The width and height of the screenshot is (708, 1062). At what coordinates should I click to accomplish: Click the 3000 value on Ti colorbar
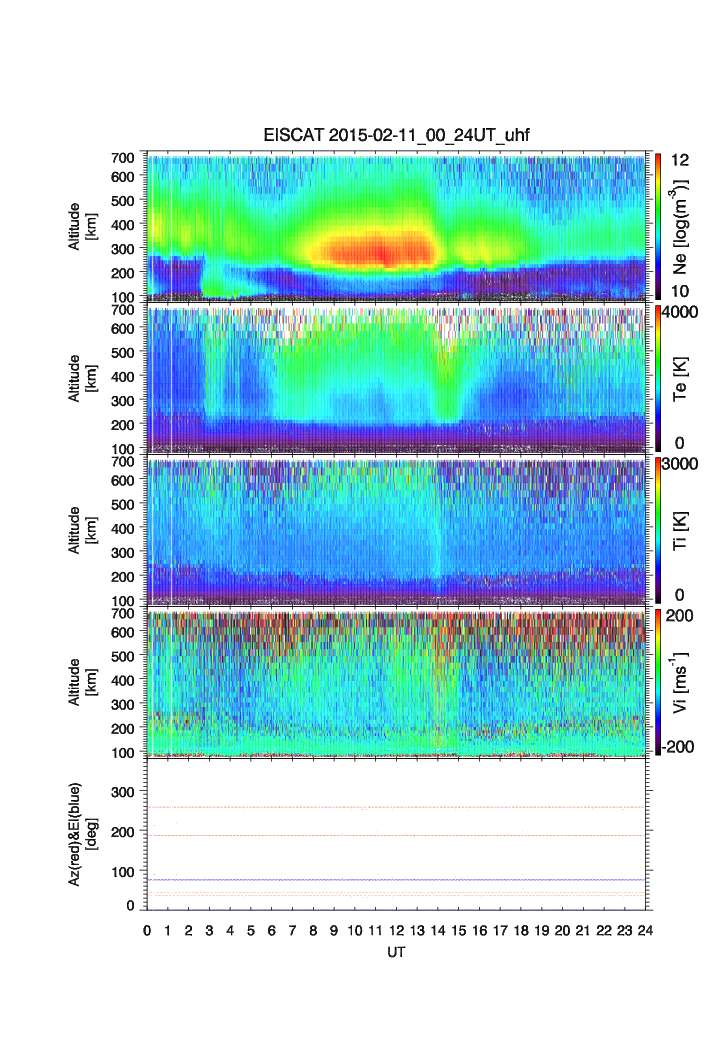pyautogui.click(x=680, y=463)
